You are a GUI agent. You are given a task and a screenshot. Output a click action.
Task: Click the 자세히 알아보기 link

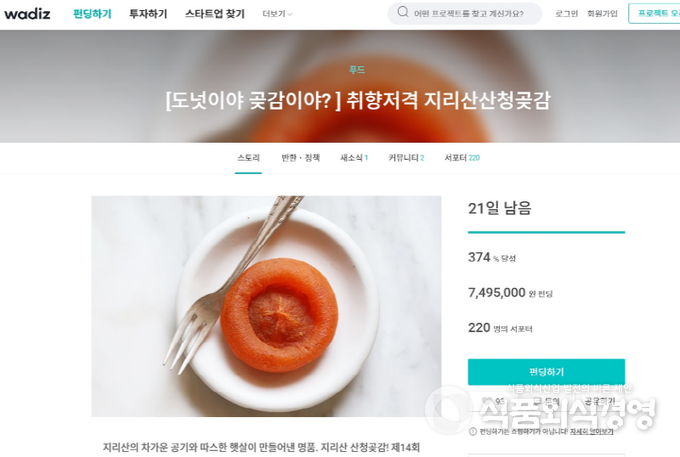592,432
